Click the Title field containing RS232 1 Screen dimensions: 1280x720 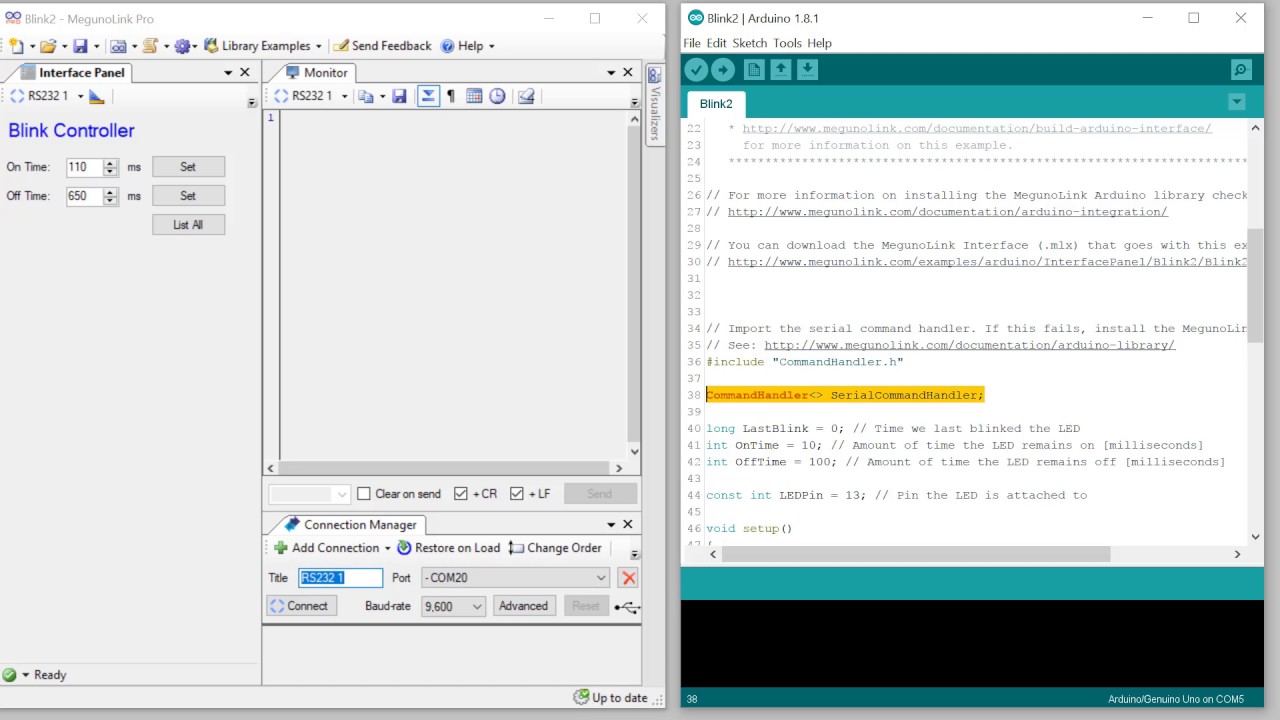pos(340,577)
